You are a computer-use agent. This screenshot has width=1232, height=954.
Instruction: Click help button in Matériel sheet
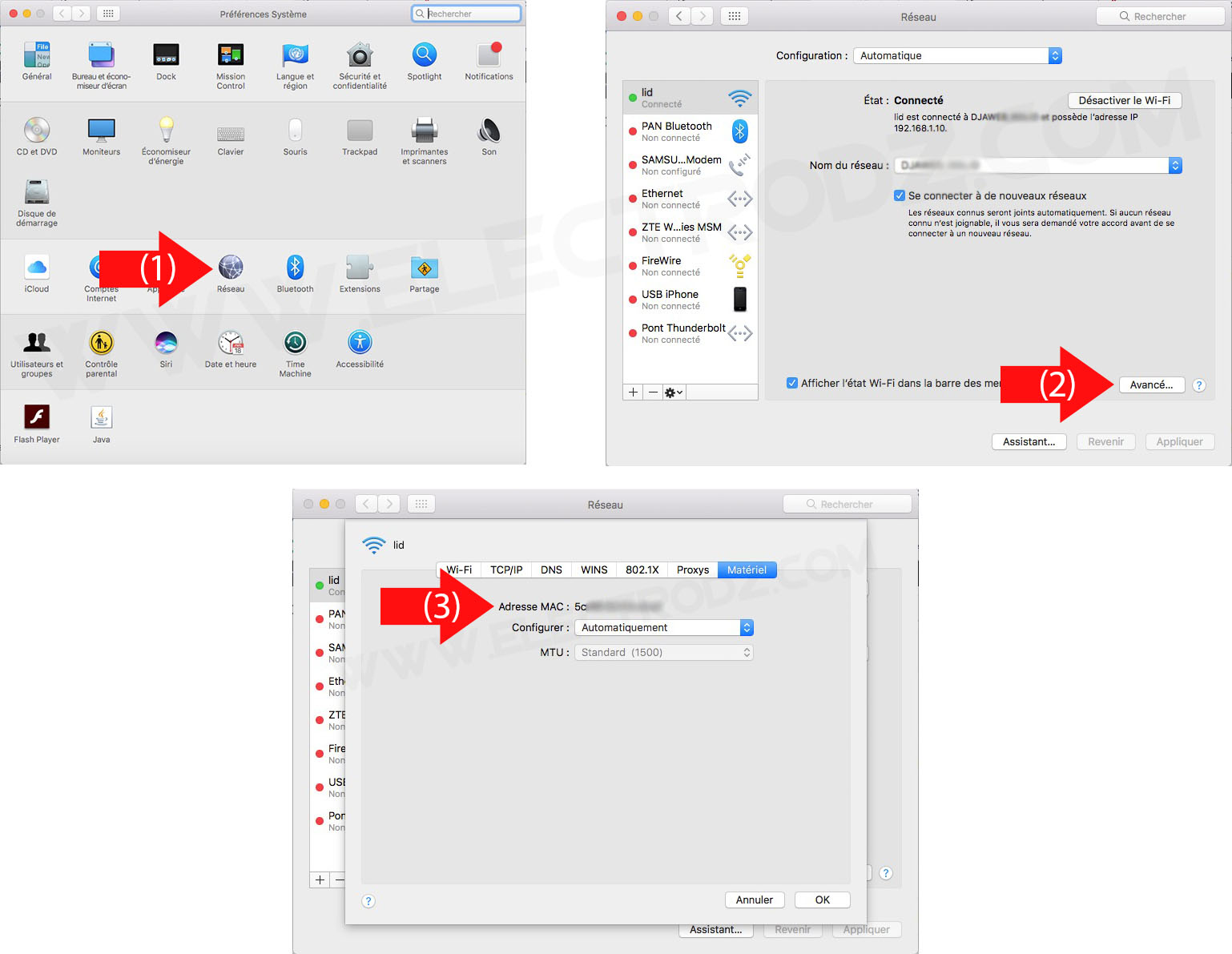[x=368, y=901]
